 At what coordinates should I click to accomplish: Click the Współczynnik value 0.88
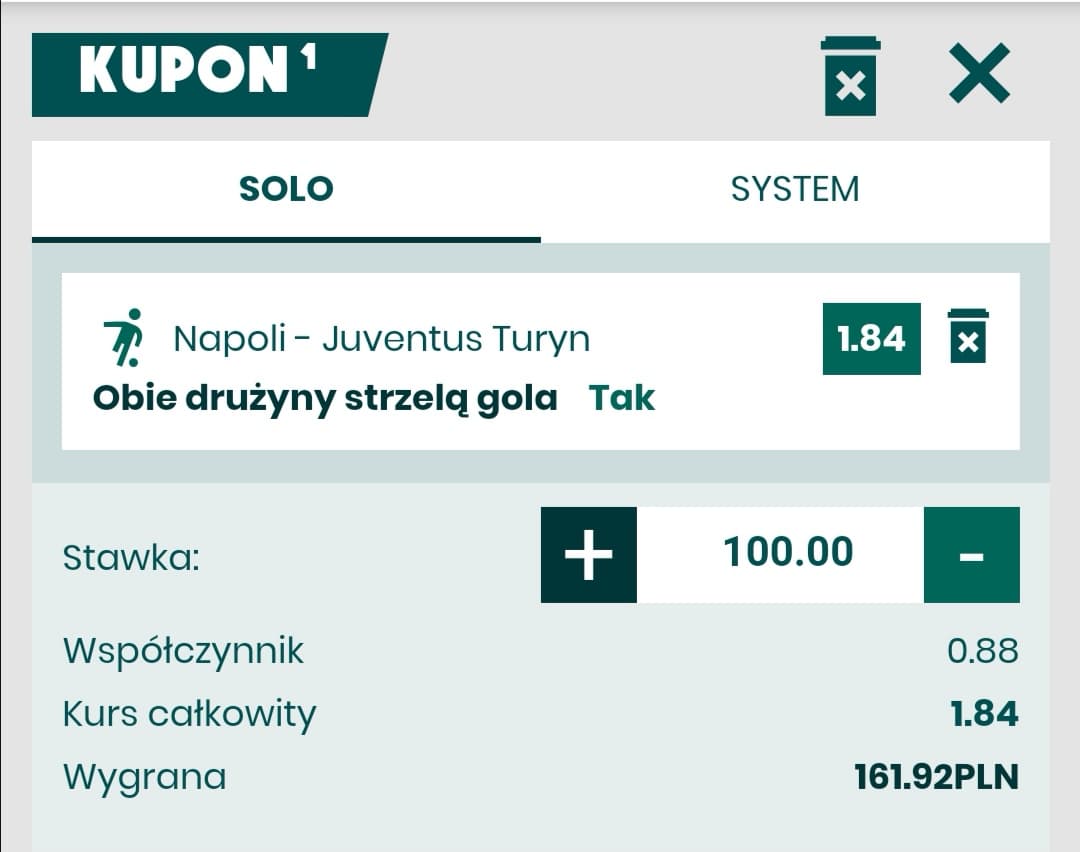(982, 652)
